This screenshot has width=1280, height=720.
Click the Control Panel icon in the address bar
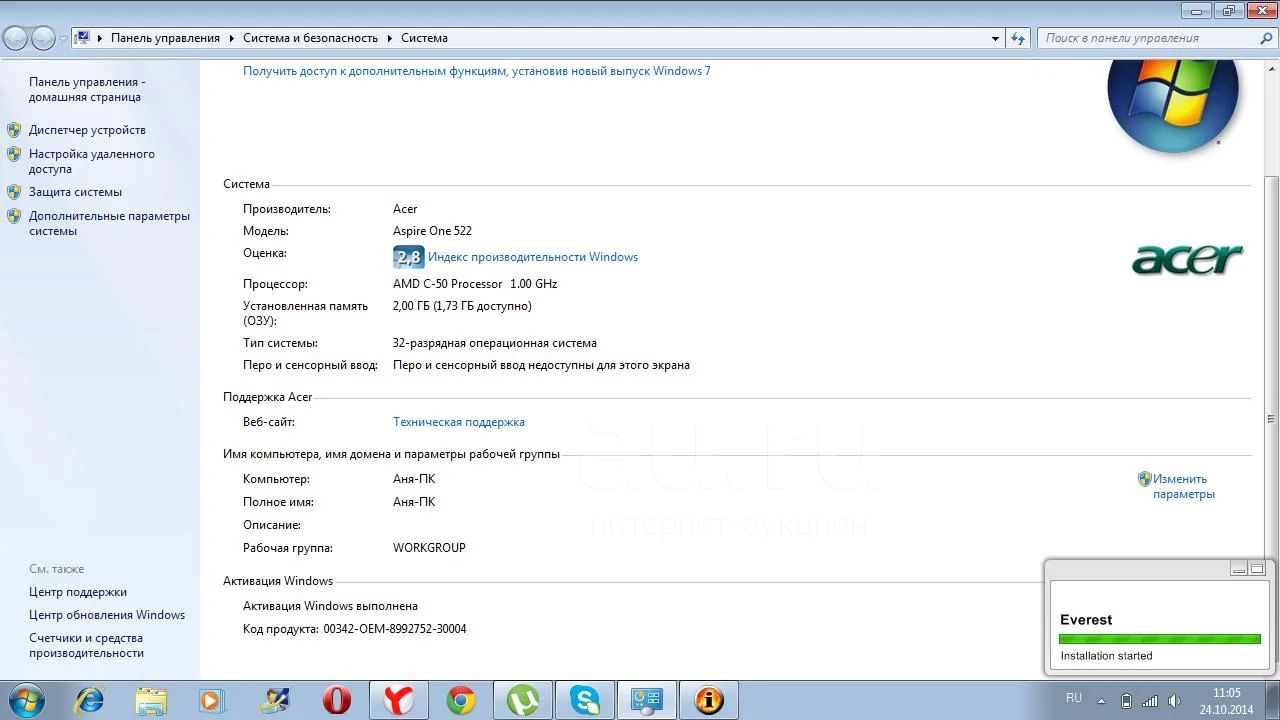click(83, 38)
